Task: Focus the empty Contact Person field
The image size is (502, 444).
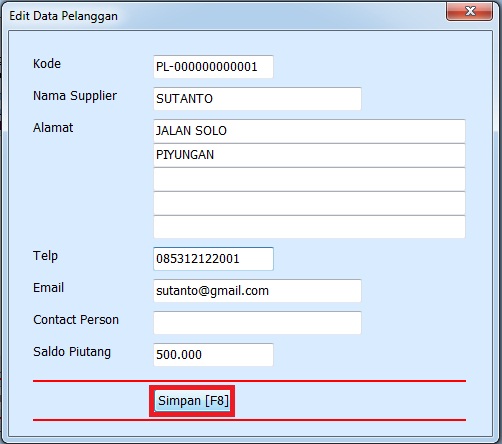Action: [257, 323]
